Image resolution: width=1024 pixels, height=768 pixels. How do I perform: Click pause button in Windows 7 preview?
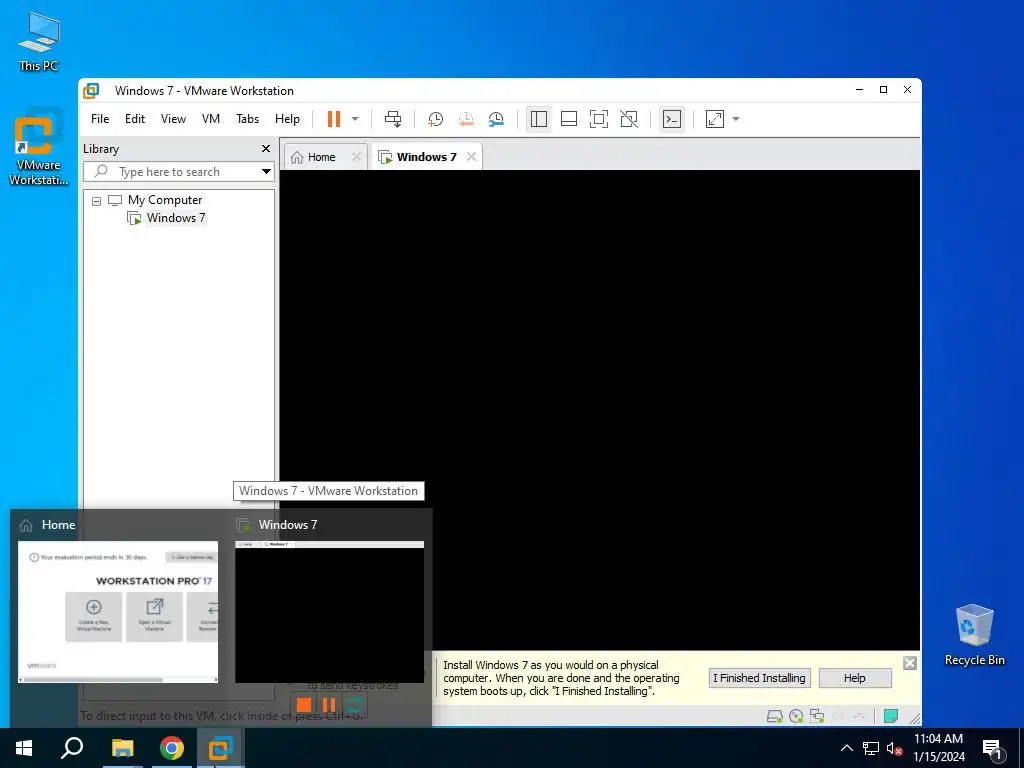[329, 705]
